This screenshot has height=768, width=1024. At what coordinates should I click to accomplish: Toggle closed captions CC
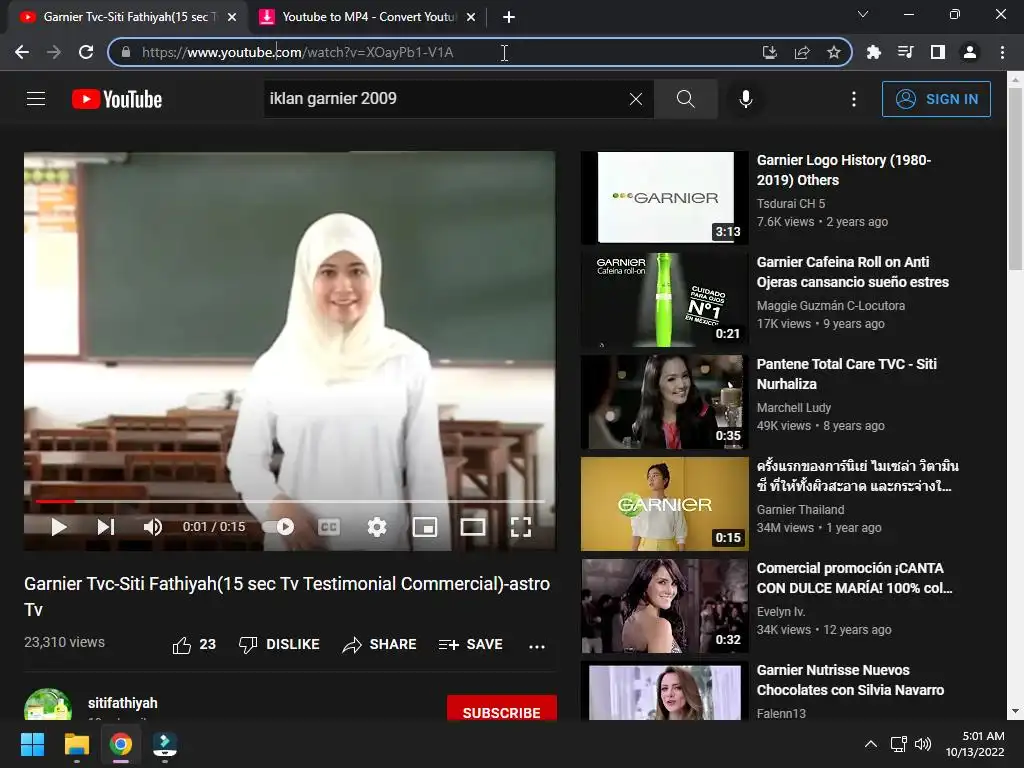click(328, 526)
